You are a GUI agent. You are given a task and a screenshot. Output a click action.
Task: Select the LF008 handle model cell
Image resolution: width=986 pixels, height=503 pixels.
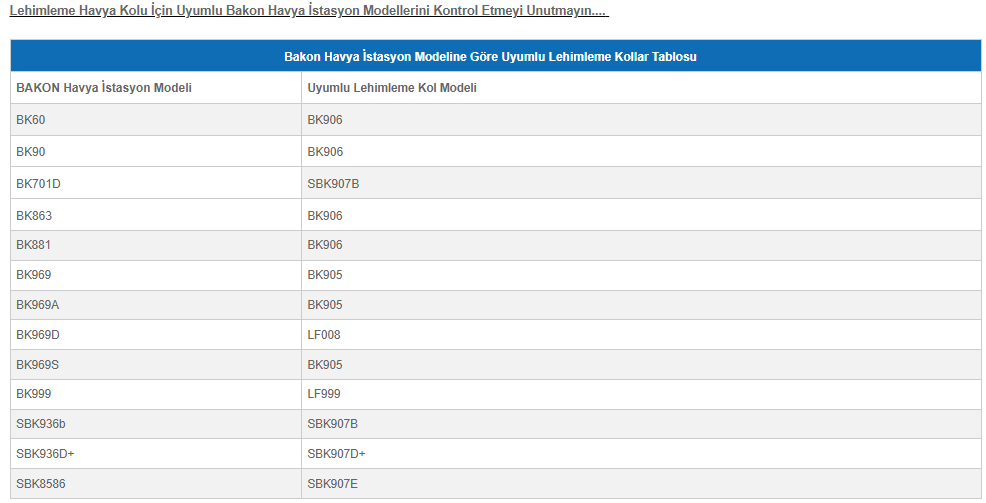[x=324, y=335]
